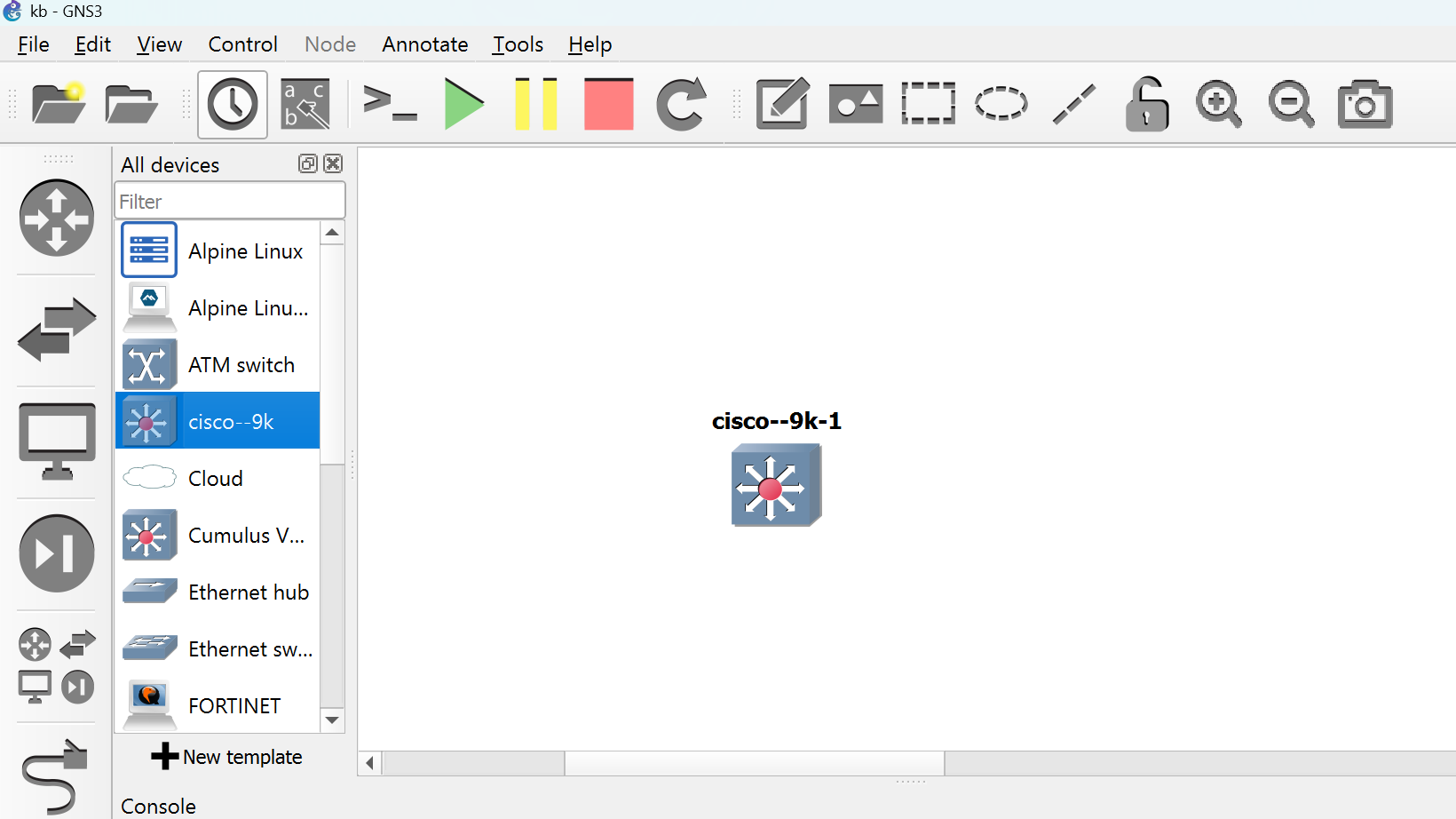Float the All devices panel

tap(307, 163)
